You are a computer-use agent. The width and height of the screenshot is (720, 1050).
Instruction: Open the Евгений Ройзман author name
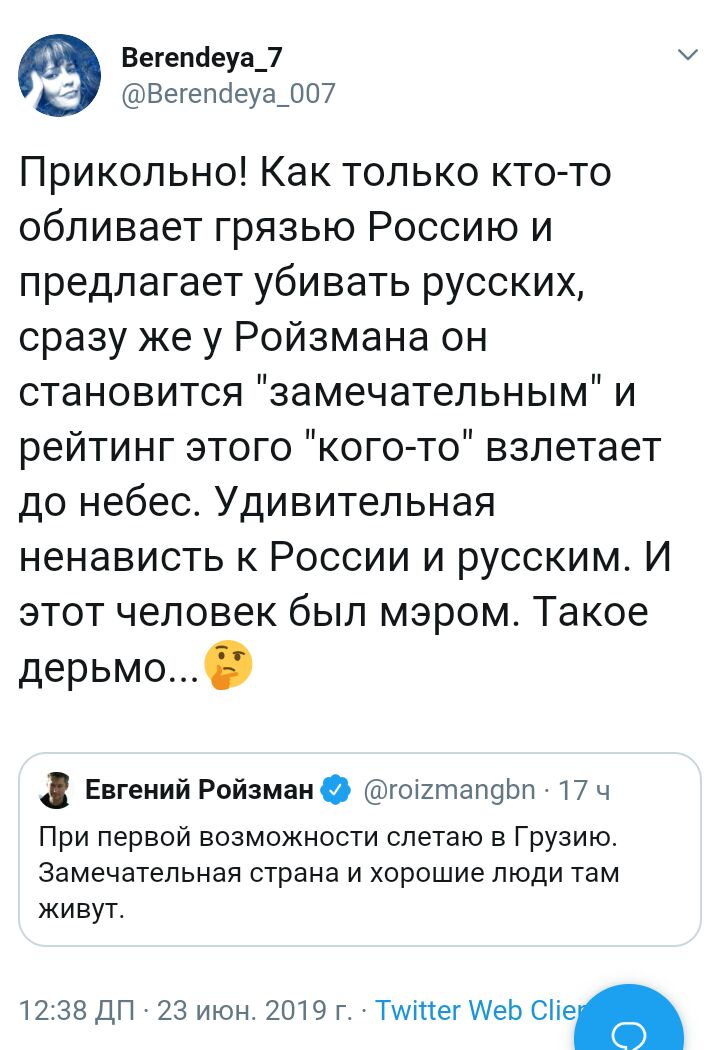[199, 790]
